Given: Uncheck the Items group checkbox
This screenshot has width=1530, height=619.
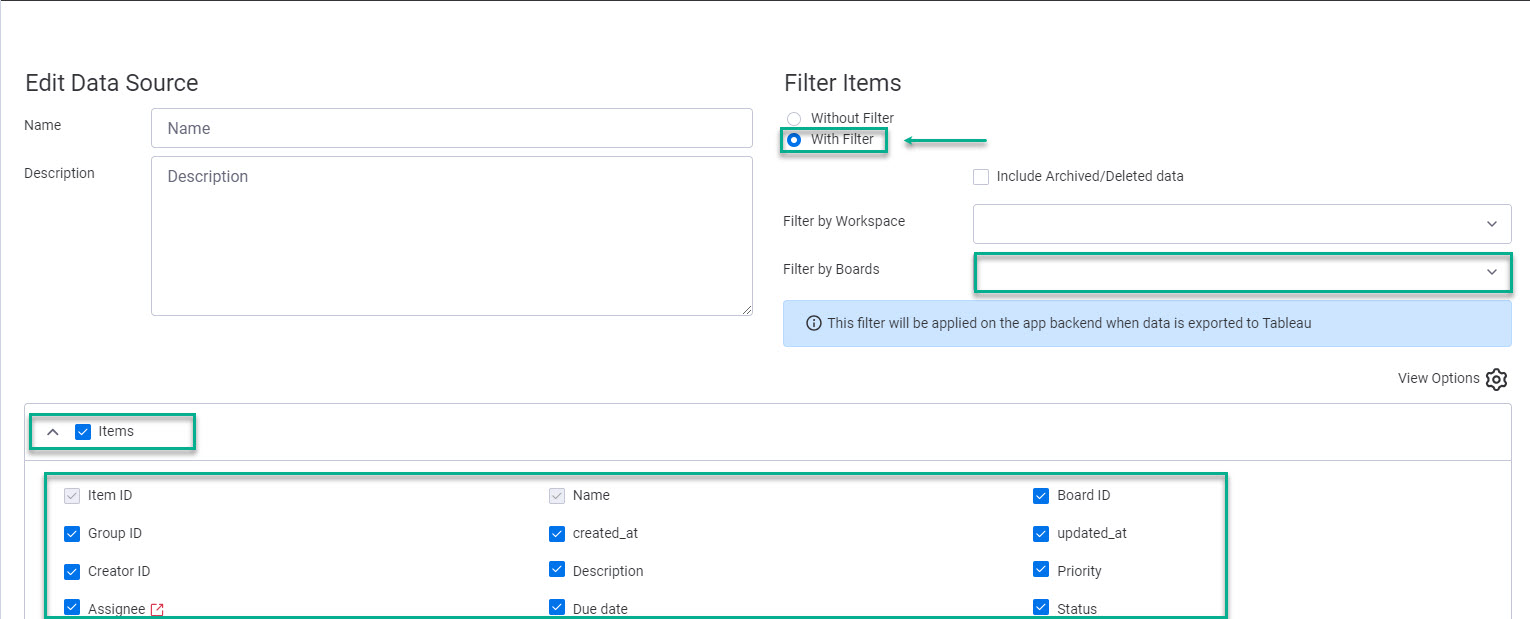Looking at the screenshot, I should pyautogui.click(x=83, y=432).
